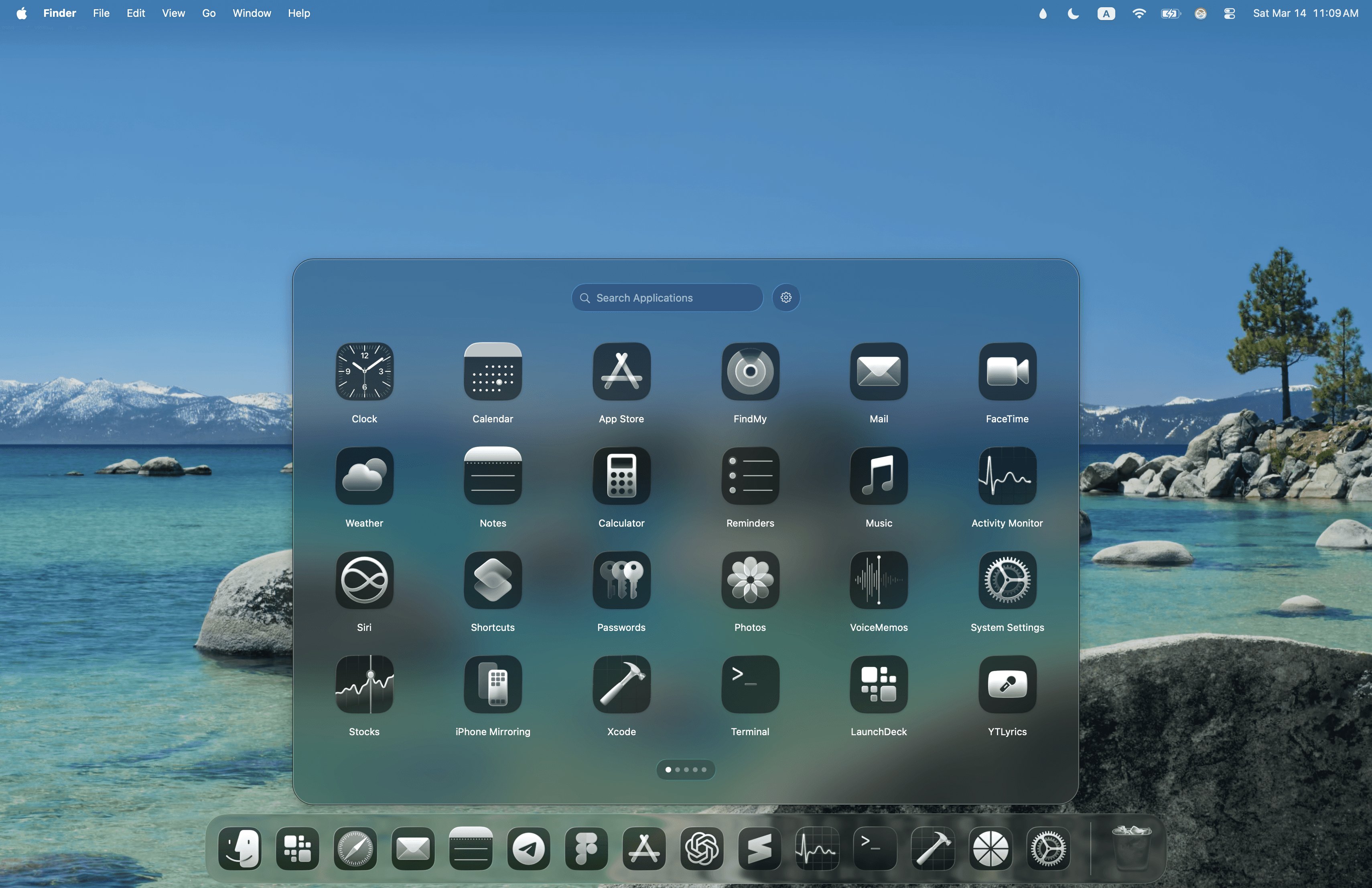Open Activity Monitor in the launcher grid

click(x=1007, y=476)
